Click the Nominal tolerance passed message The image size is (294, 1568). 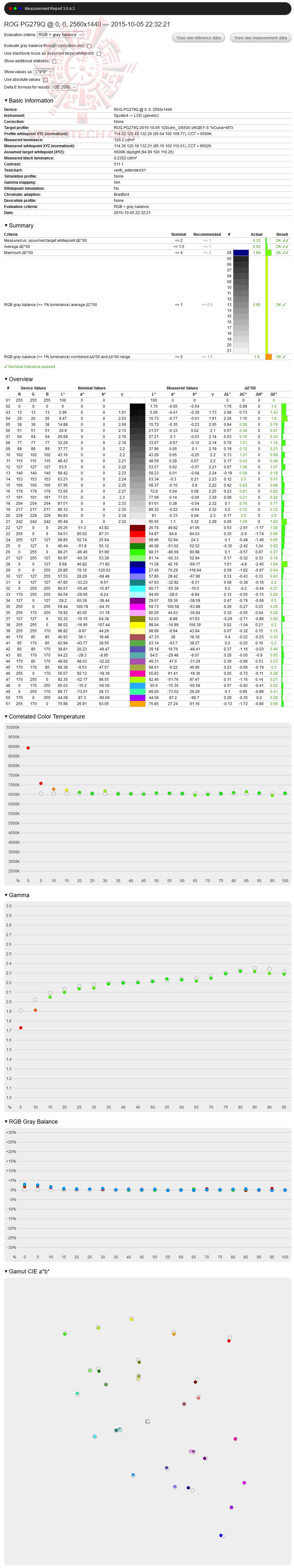coord(29,367)
